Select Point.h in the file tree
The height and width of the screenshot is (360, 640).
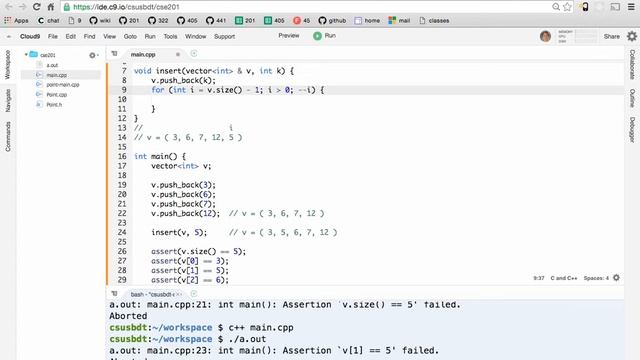(54, 104)
